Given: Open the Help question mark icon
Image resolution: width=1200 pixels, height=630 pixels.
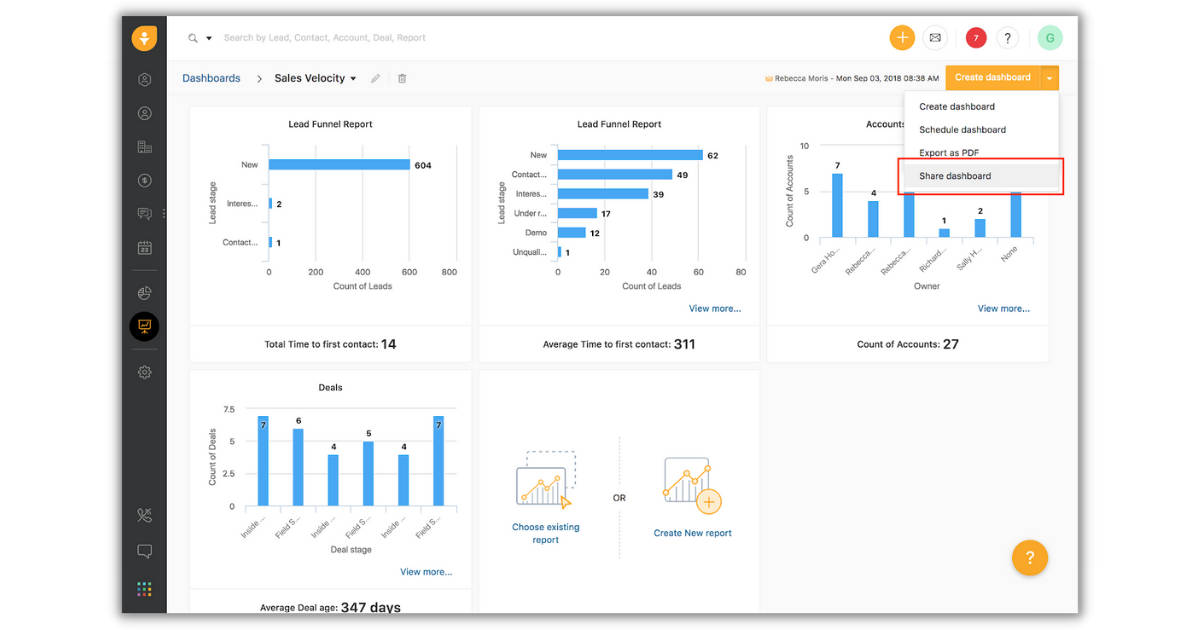Looking at the screenshot, I should 1007,37.
